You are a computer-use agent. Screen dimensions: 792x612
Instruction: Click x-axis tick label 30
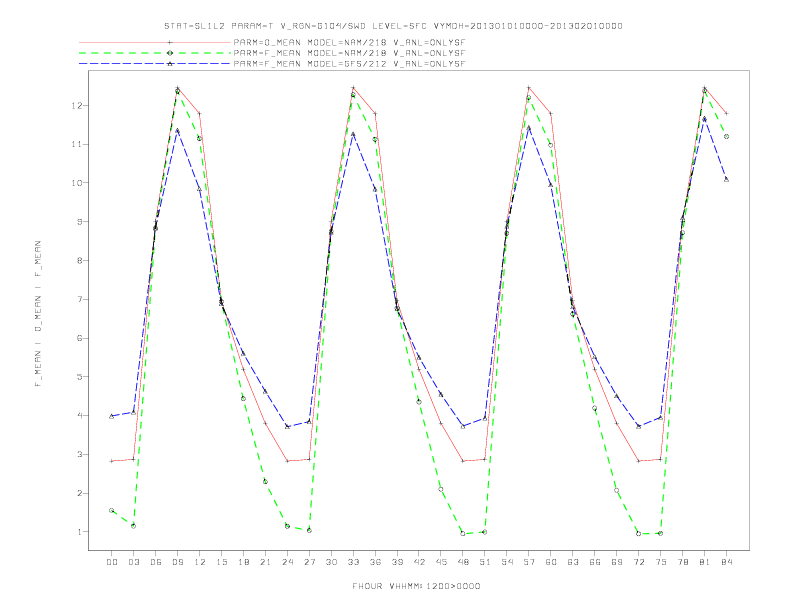click(x=331, y=562)
